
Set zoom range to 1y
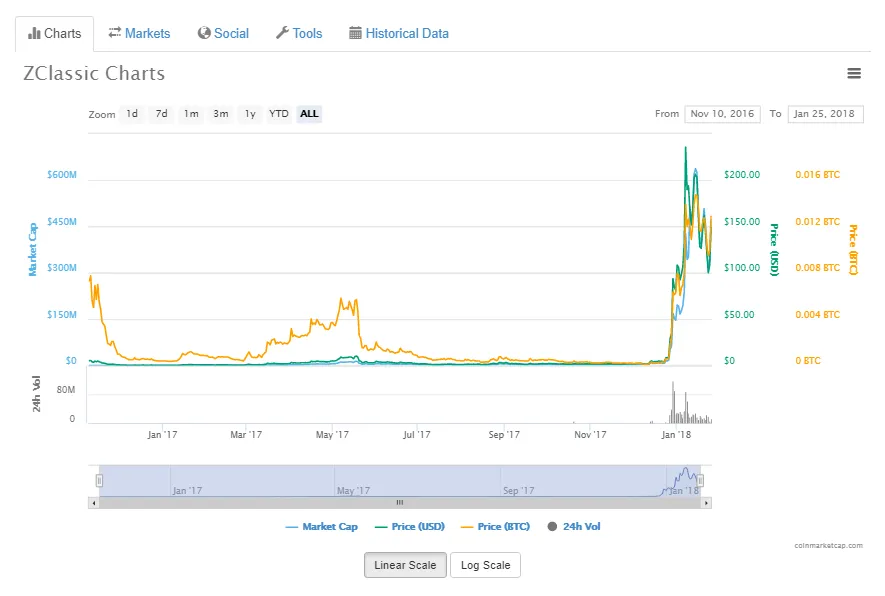pos(250,113)
